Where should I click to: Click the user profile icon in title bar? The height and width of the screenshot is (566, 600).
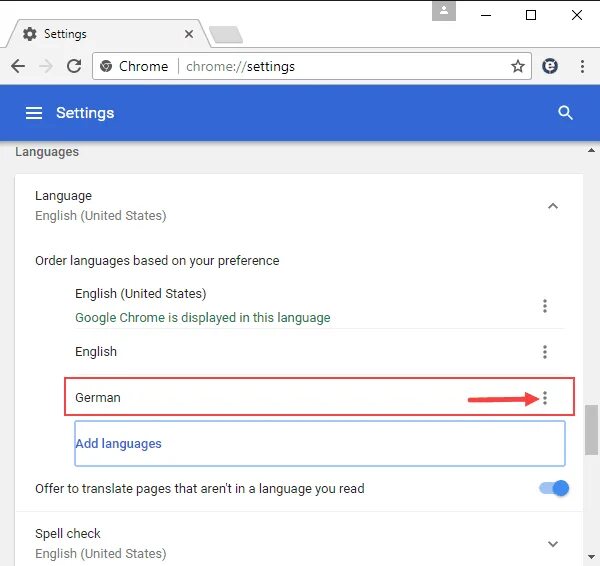tap(443, 11)
